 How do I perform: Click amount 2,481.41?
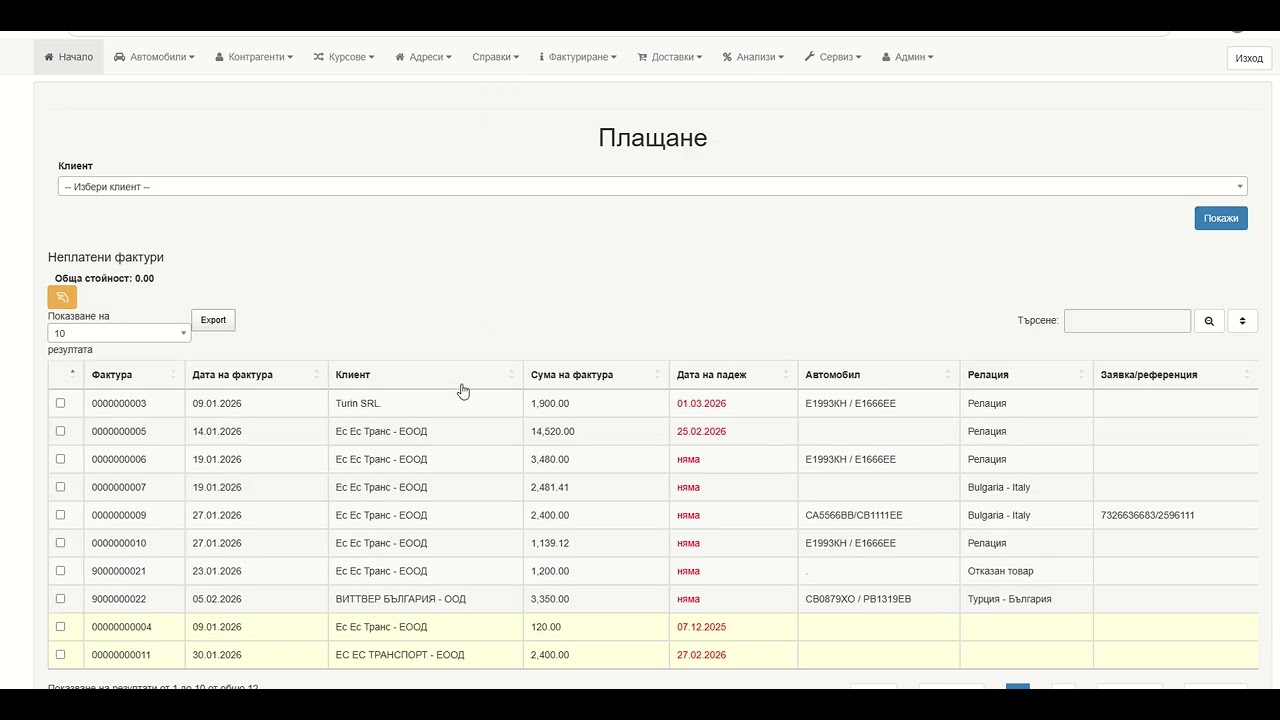(x=550, y=487)
